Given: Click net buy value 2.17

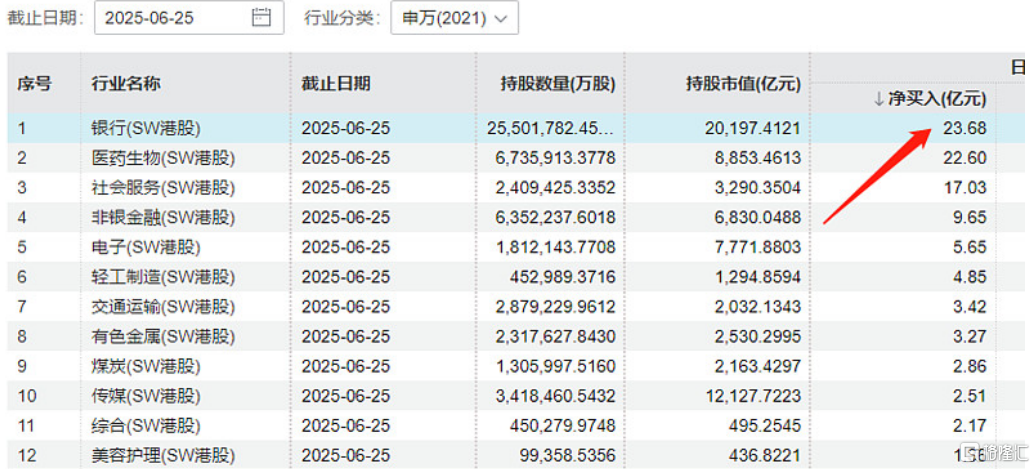Looking at the screenshot, I should click(970, 425).
